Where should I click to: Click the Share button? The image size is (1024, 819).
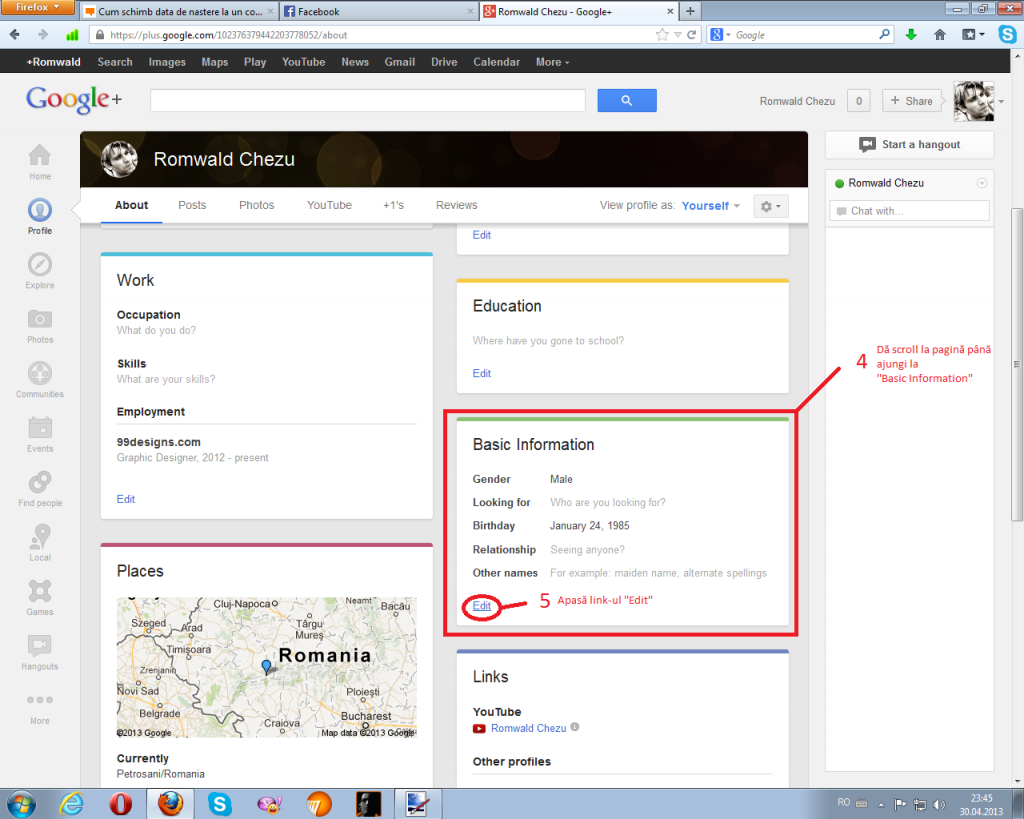tap(912, 101)
